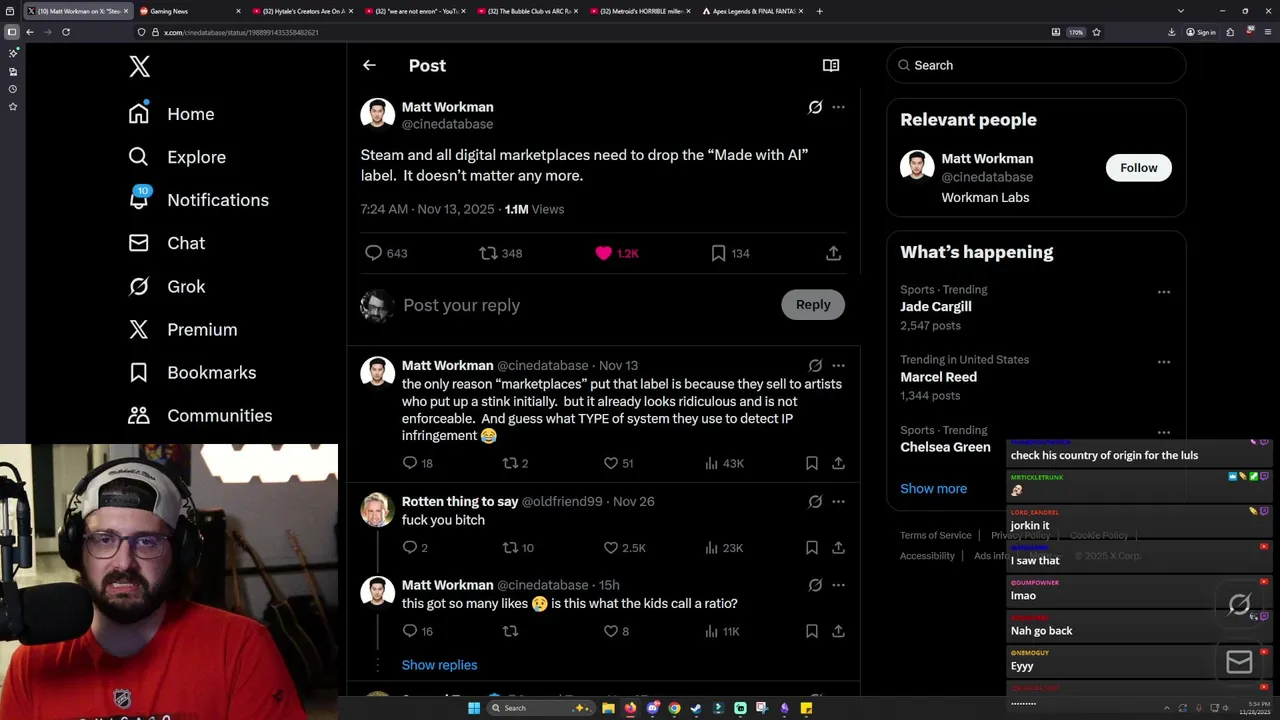Viewport: 1280px width, 720px height.
Task: Open the more options menu on main post
Action: (x=838, y=107)
